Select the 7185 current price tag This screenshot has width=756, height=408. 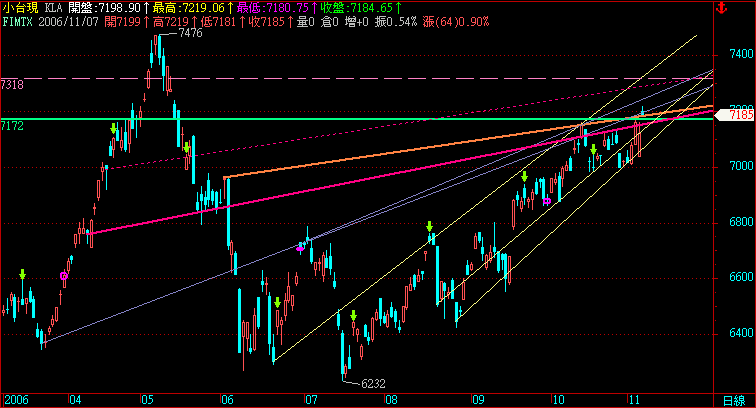(x=740, y=115)
